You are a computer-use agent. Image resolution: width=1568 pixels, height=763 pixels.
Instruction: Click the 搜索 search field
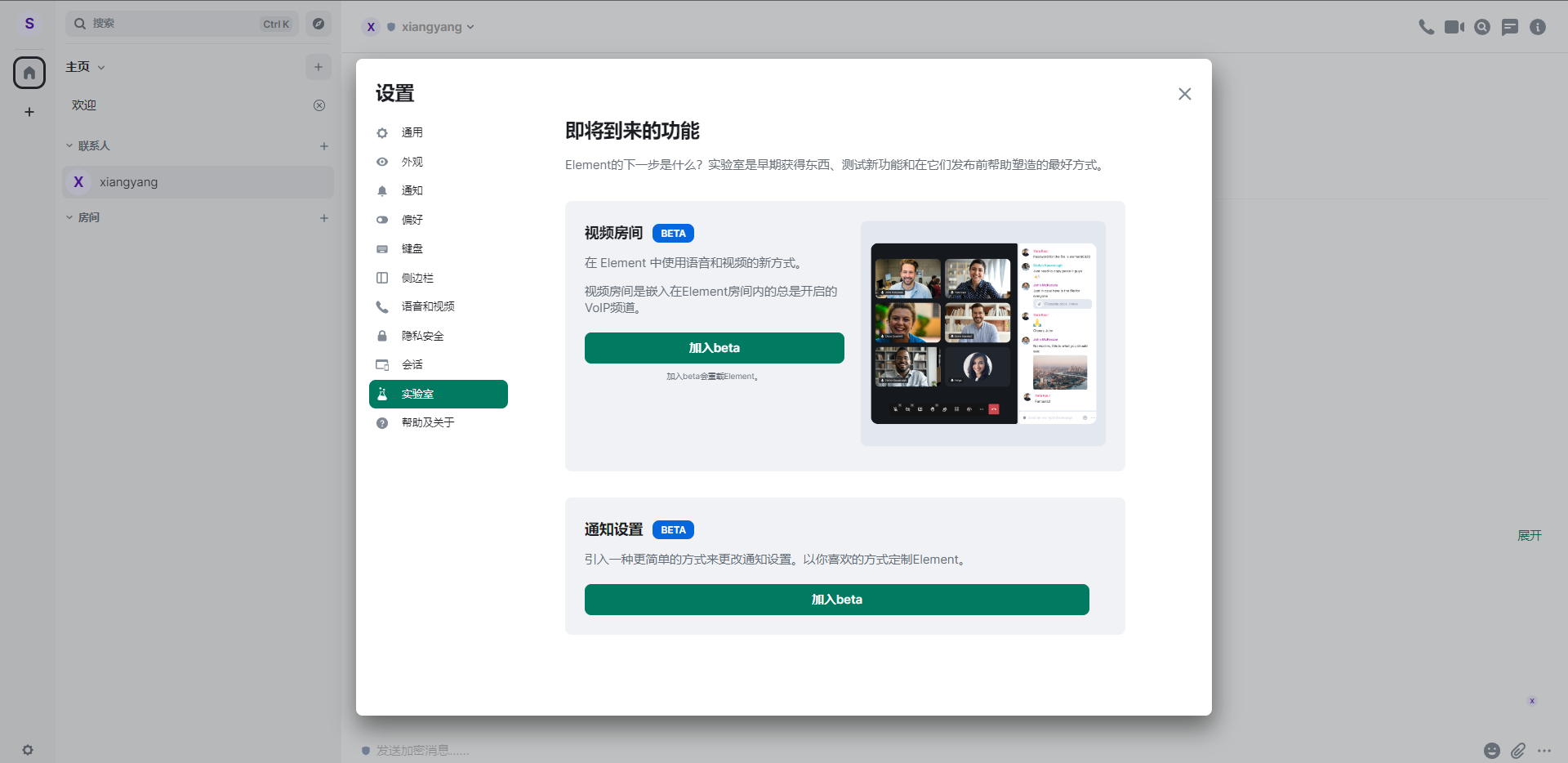[182, 24]
